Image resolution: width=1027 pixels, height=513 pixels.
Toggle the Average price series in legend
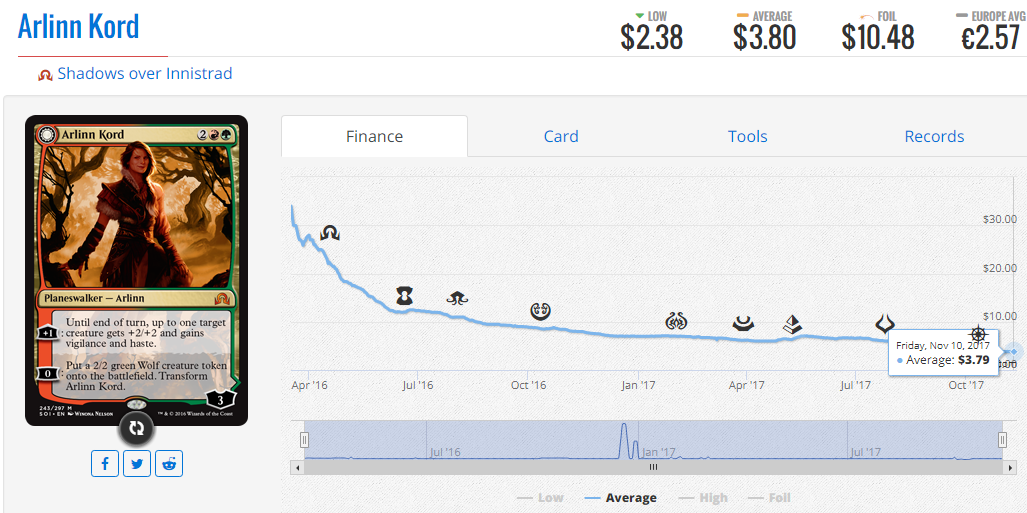pos(621,498)
